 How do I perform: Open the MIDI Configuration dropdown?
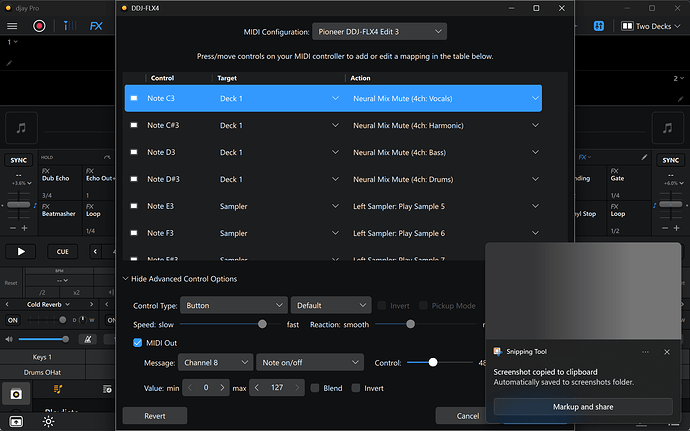[379, 32]
